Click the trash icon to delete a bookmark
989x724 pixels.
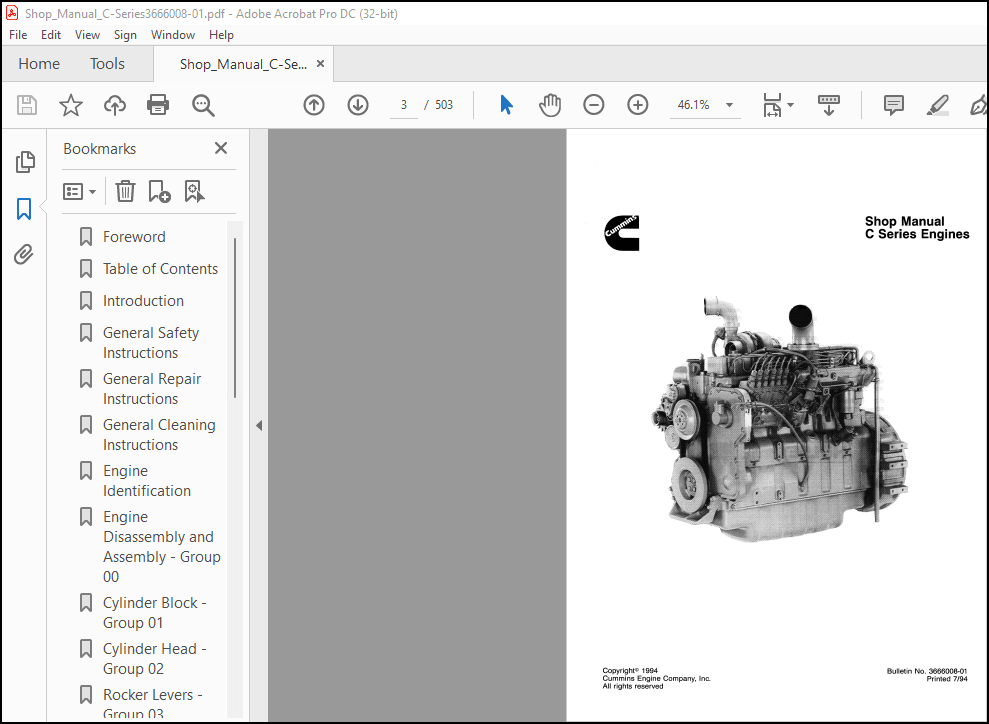pyautogui.click(x=125, y=191)
